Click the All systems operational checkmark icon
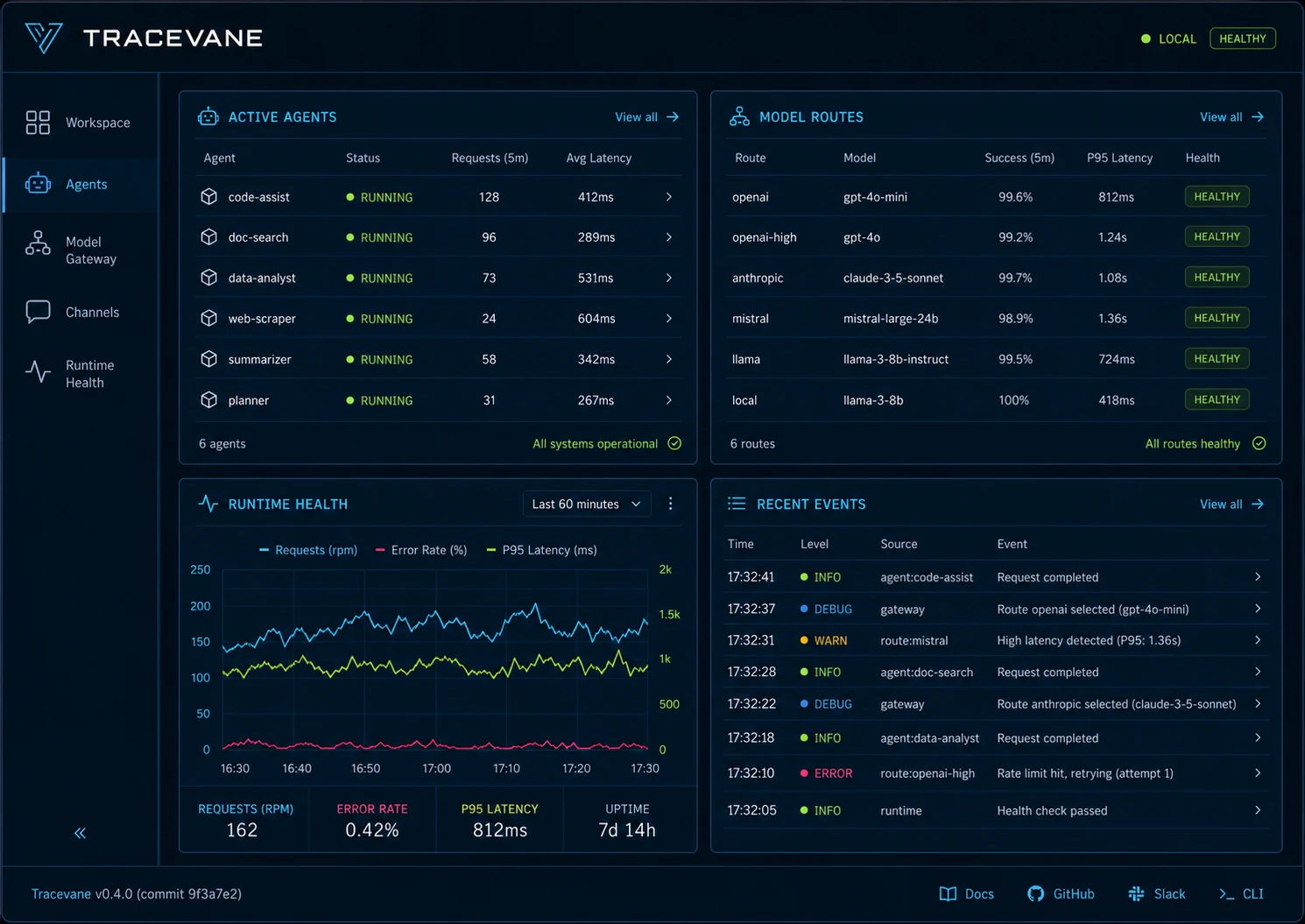The image size is (1305, 924). pyautogui.click(x=674, y=443)
